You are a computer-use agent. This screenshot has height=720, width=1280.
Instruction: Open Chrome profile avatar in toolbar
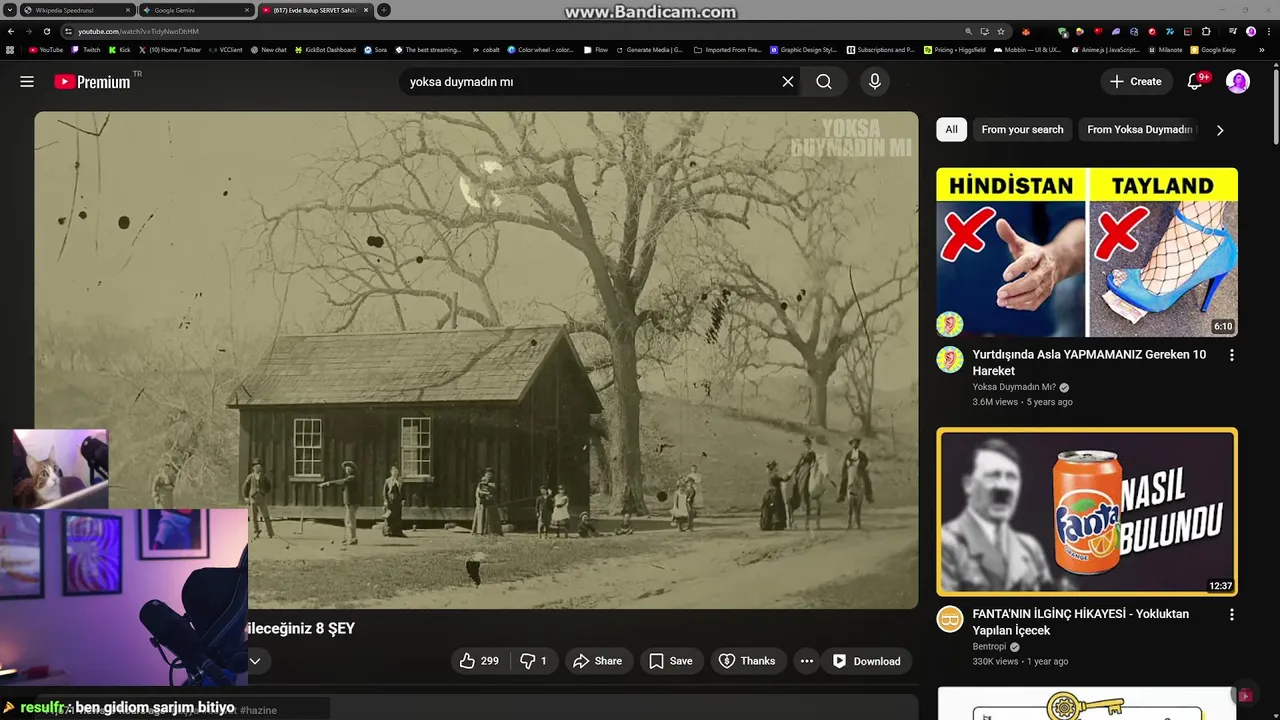point(1250,31)
